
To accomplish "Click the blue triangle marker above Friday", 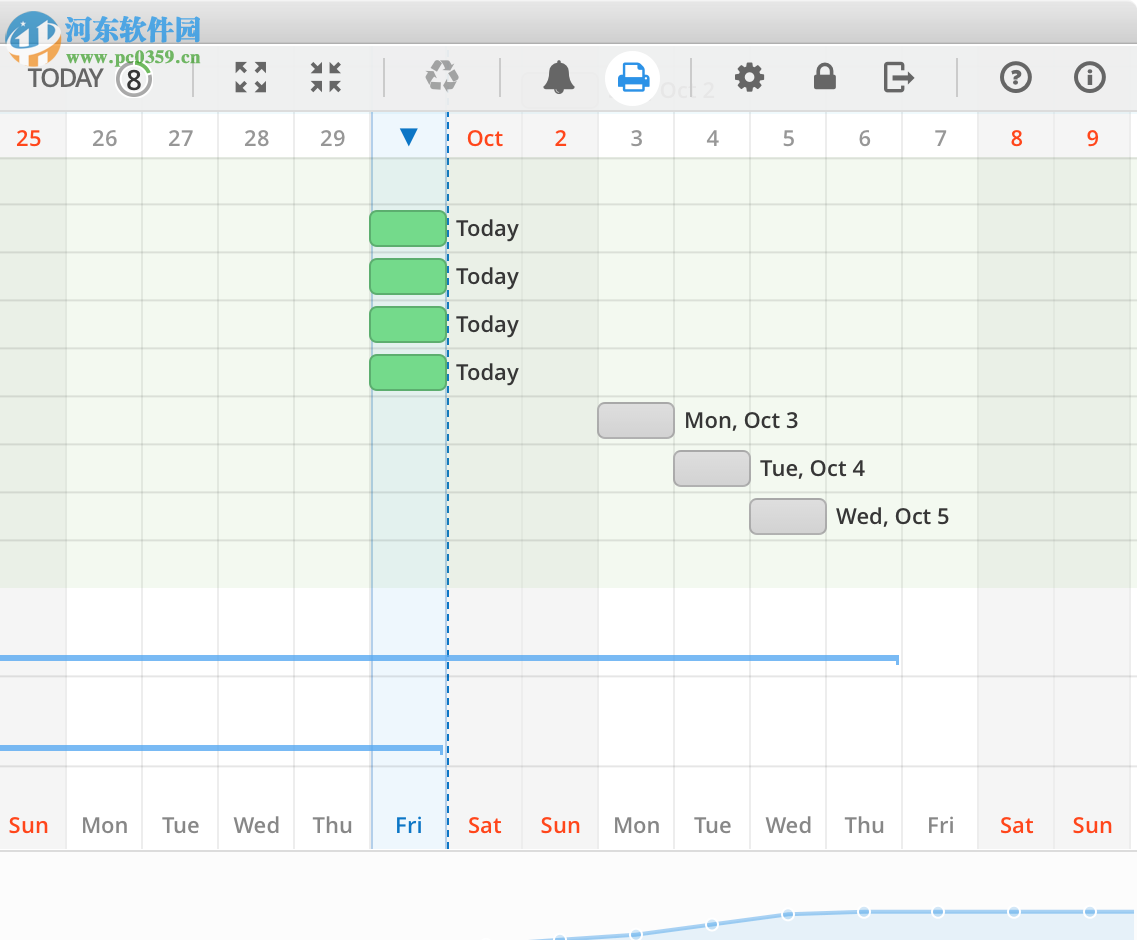I will coord(409,138).
